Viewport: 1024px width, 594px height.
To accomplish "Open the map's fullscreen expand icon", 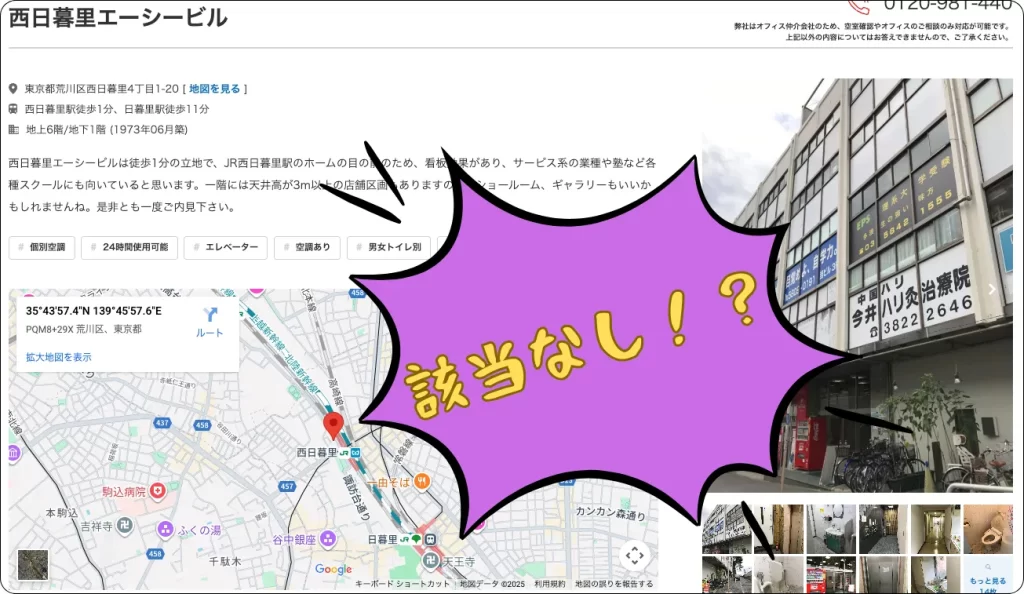I will [x=637, y=556].
